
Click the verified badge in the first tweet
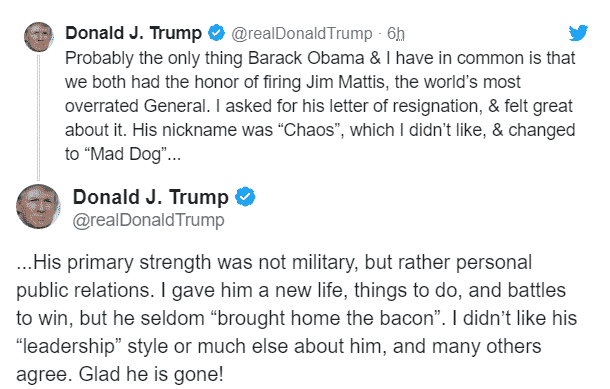(x=216, y=33)
